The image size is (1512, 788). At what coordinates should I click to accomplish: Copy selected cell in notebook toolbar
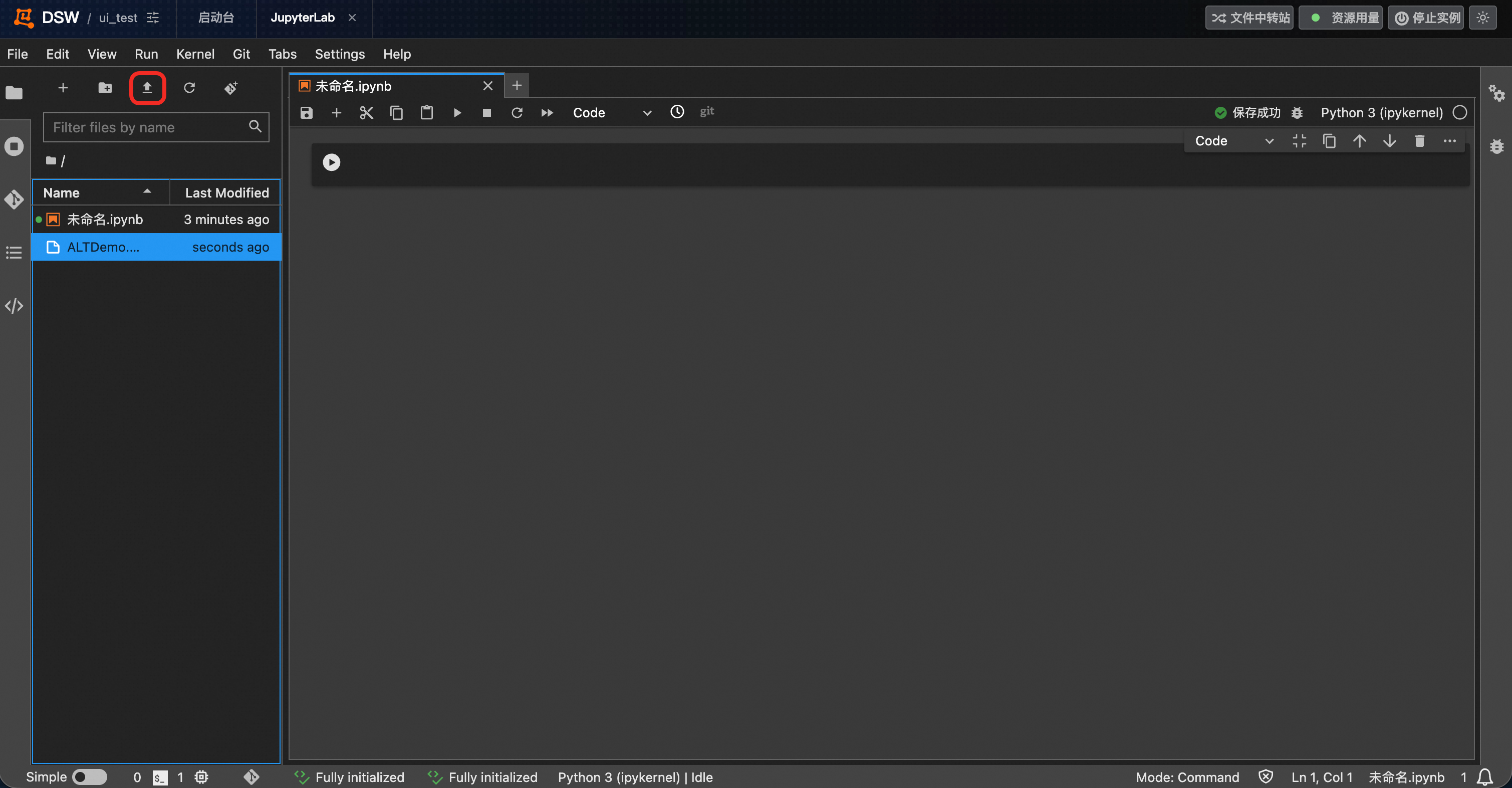pyautogui.click(x=397, y=113)
